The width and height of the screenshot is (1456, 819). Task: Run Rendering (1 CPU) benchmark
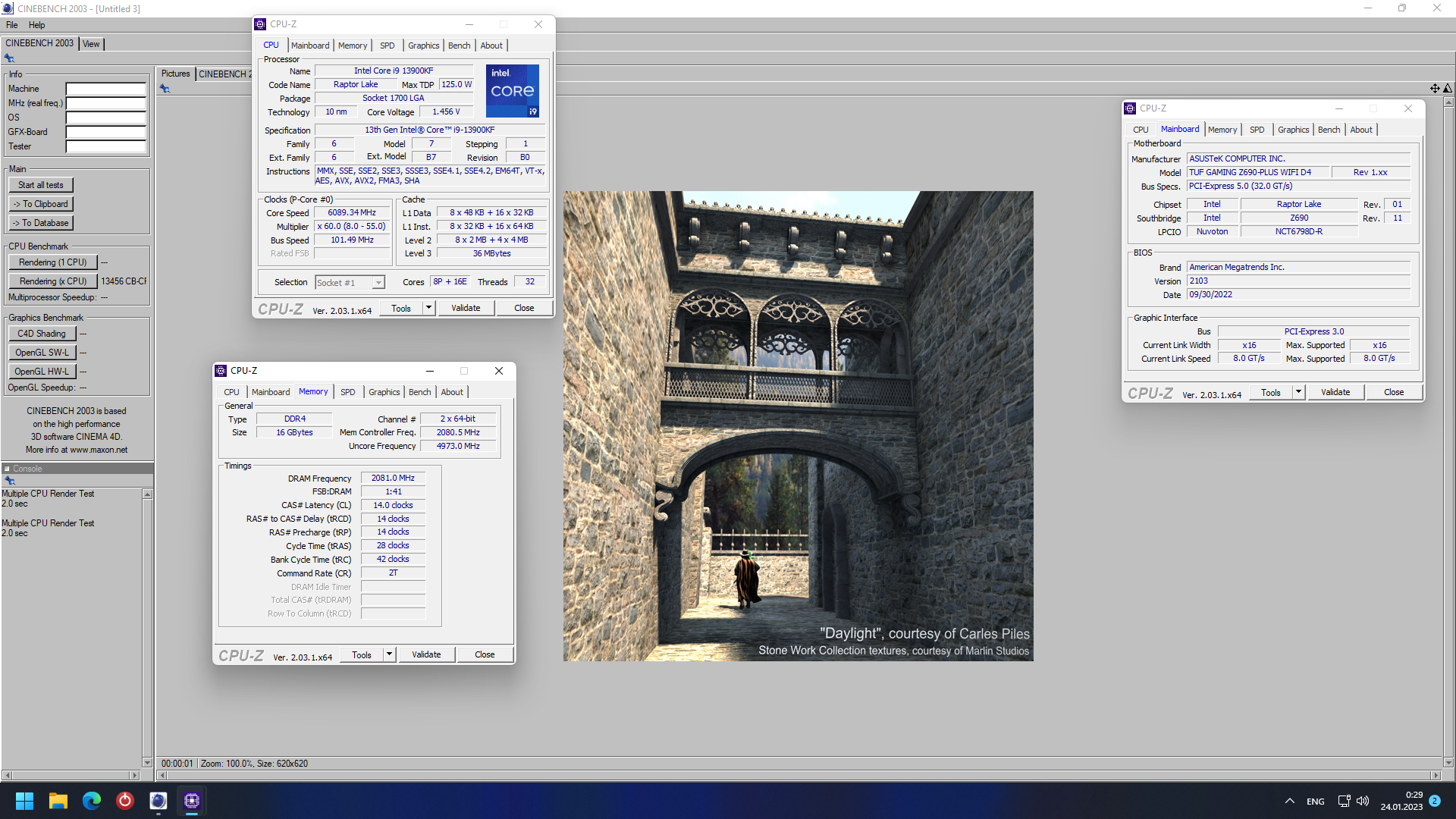(x=53, y=262)
